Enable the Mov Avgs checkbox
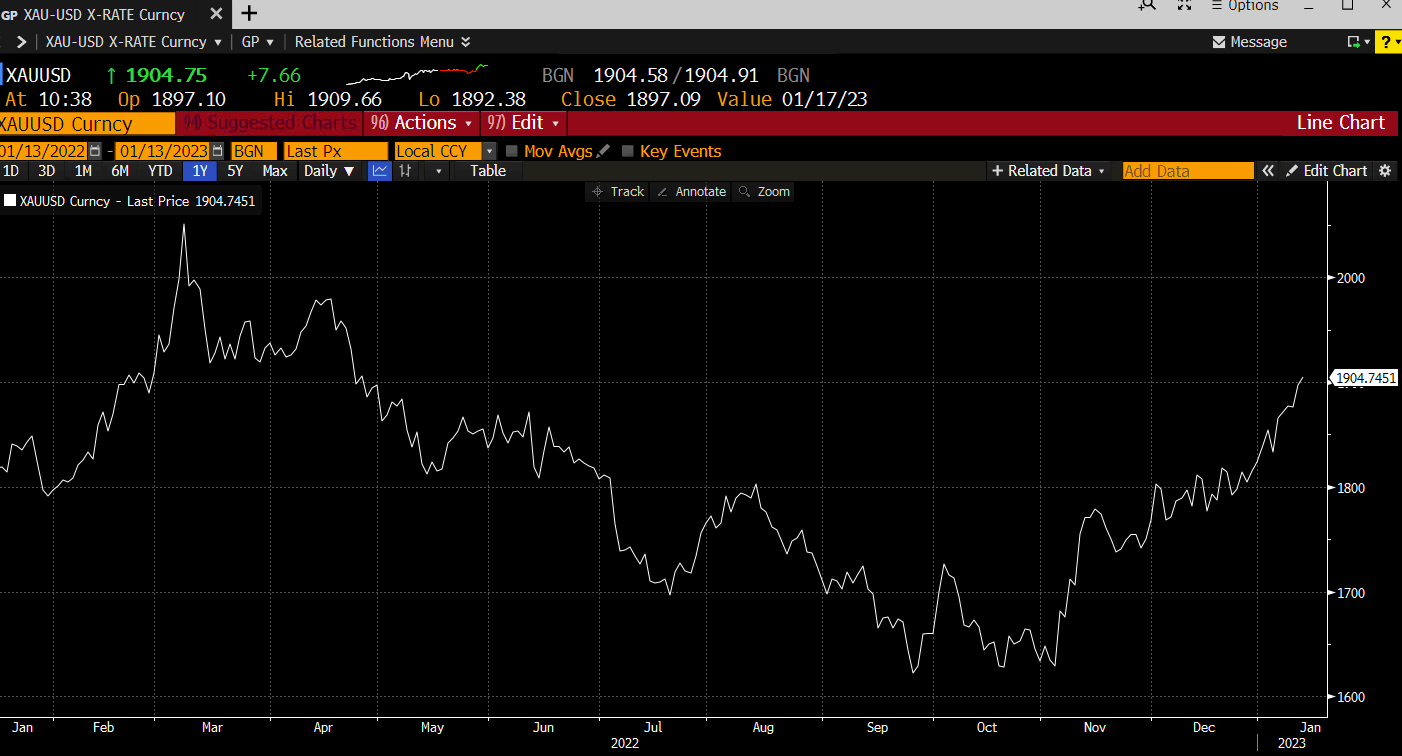Screen dimensions: 1402x756 coord(511,151)
